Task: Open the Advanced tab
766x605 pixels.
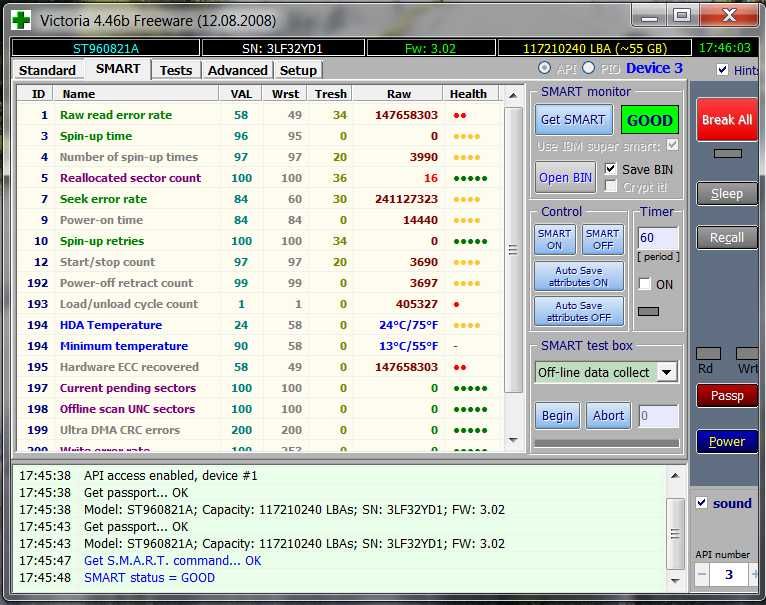Action: tap(237, 70)
